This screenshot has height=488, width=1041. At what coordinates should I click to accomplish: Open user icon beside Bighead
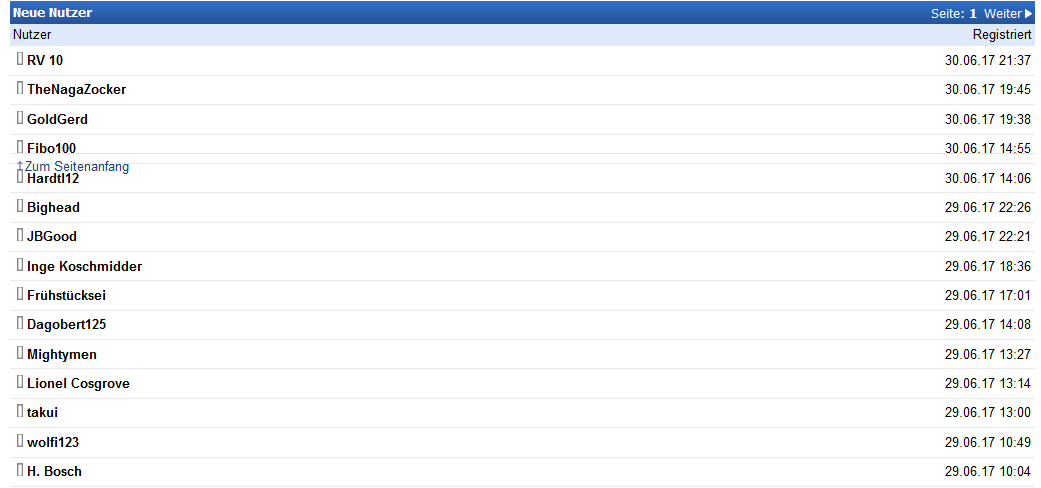pyautogui.click(x=20, y=206)
